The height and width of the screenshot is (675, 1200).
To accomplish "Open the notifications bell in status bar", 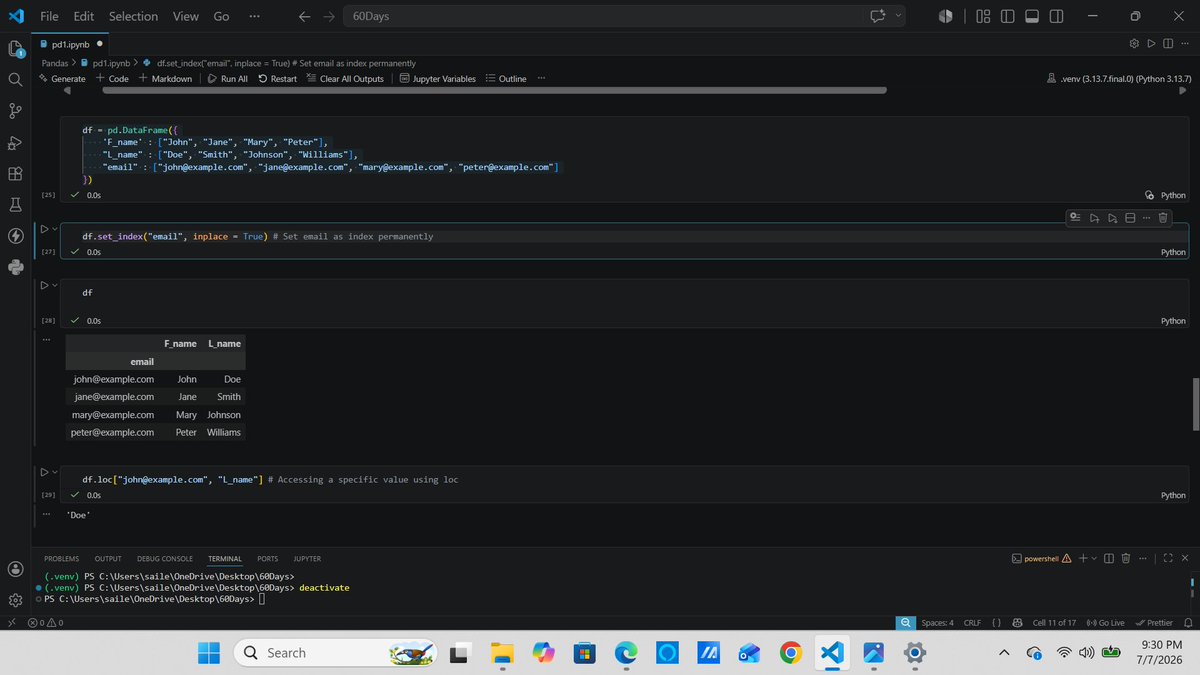I will pos(1189,622).
